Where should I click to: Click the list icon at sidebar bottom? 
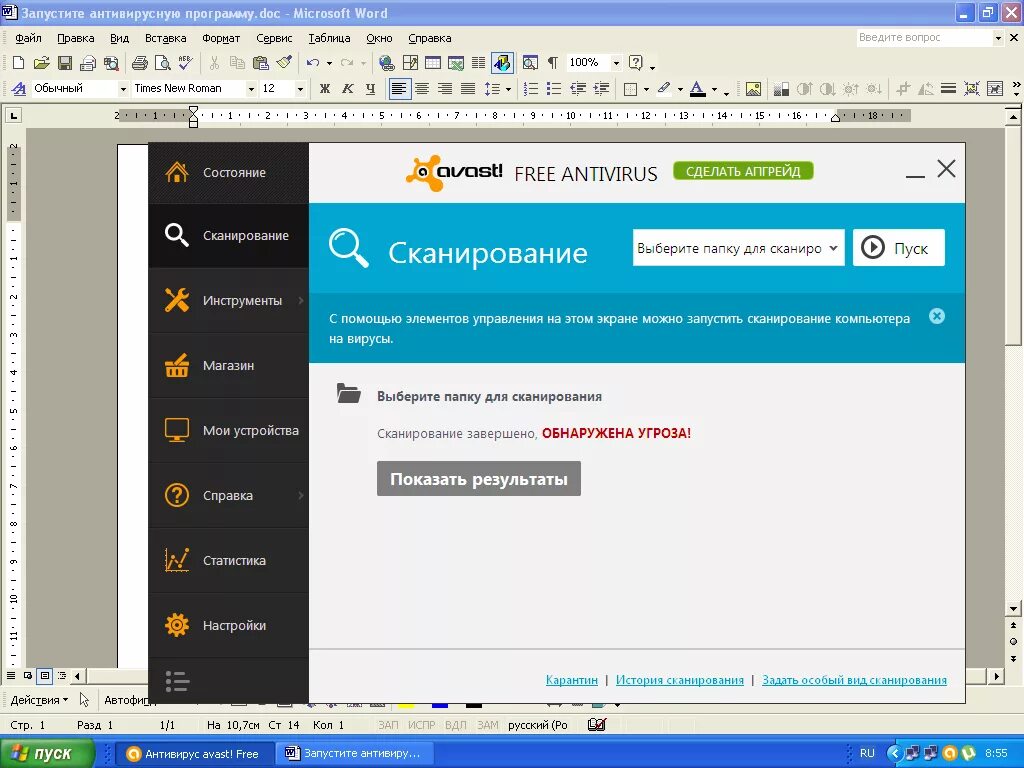point(177,681)
